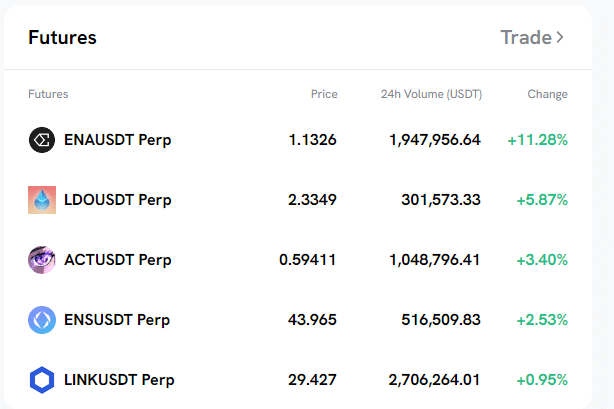Image resolution: width=614 pixels, height=409 pixels.
Task: Click the ACT eye coin icon
Action: [x=42, y=260]
